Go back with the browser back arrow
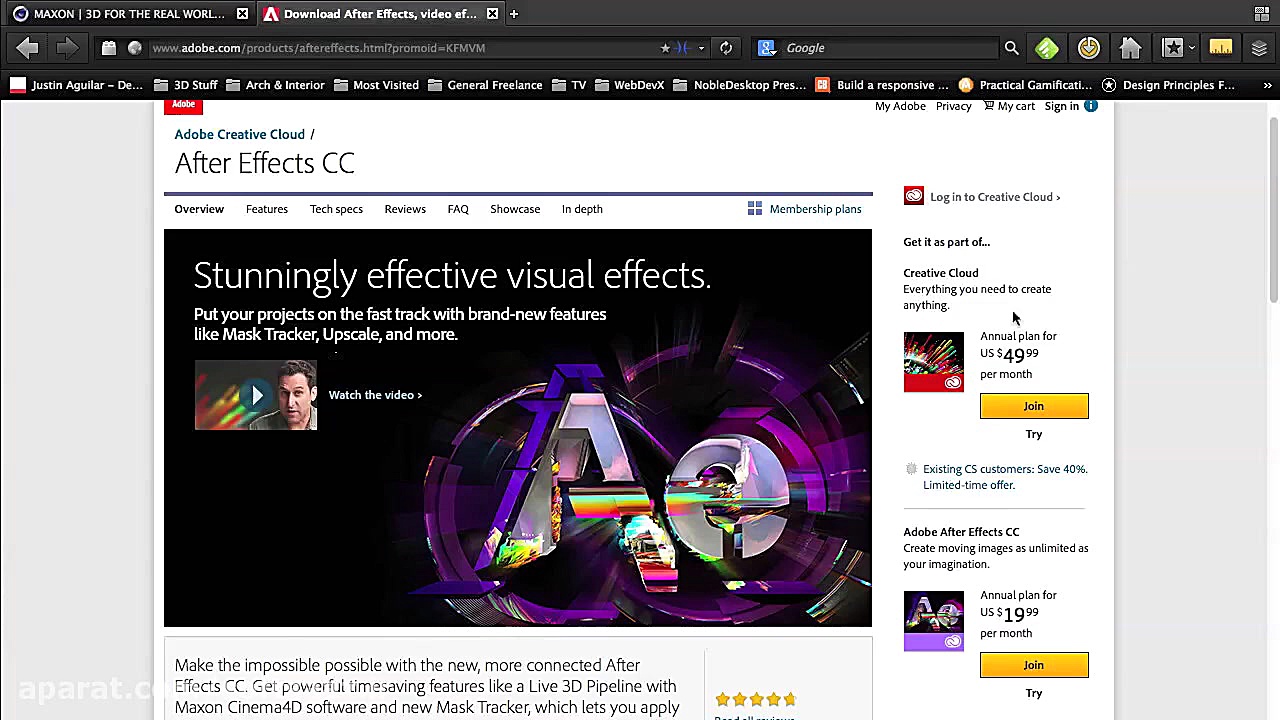 click(x=27, y=47)
